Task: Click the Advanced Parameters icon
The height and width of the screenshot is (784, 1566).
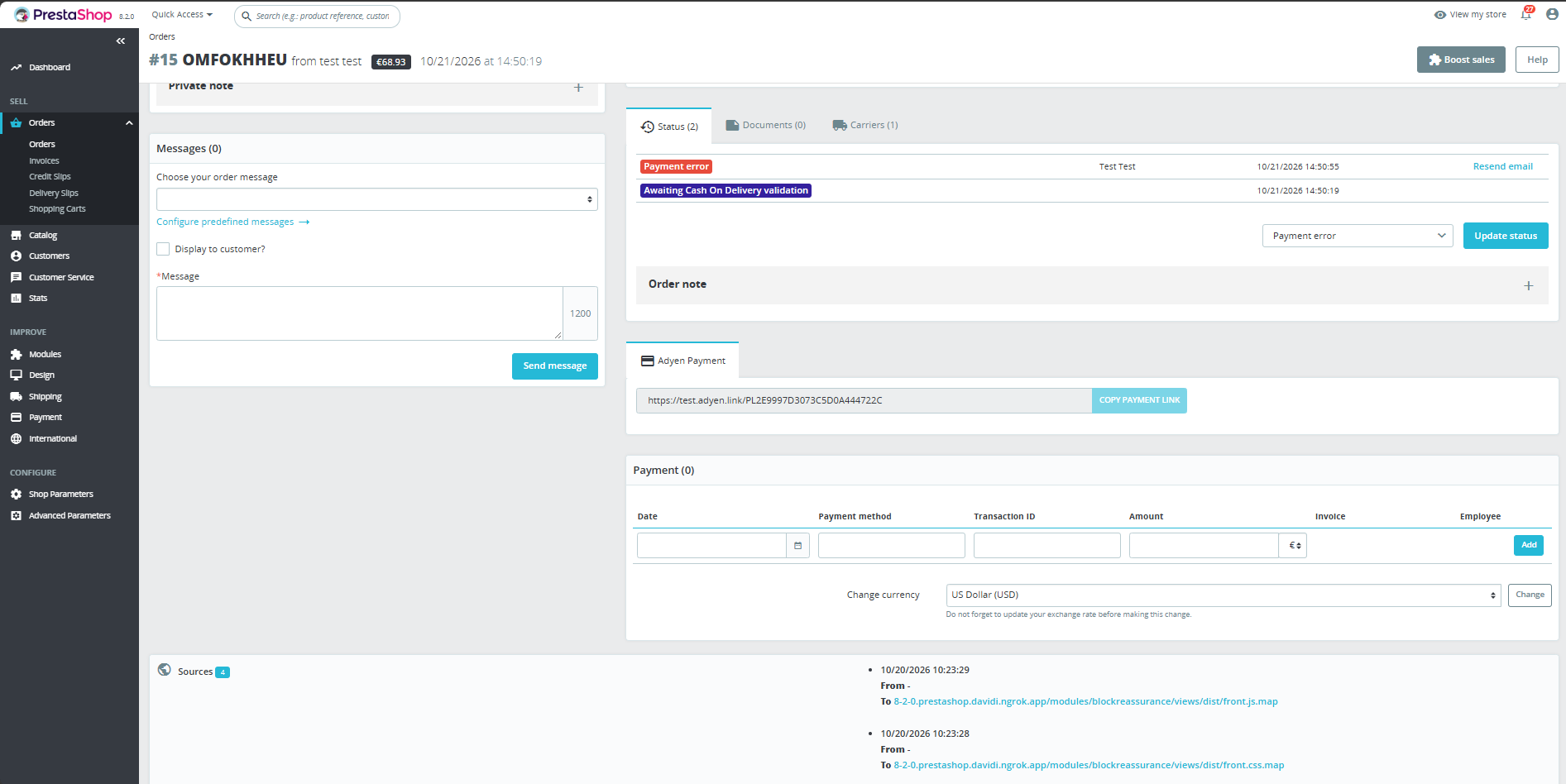Action: 16,516
